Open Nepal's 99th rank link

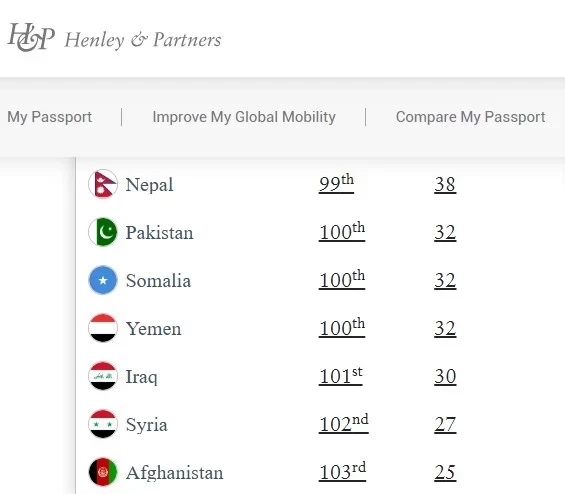click(x=336, y=183)
